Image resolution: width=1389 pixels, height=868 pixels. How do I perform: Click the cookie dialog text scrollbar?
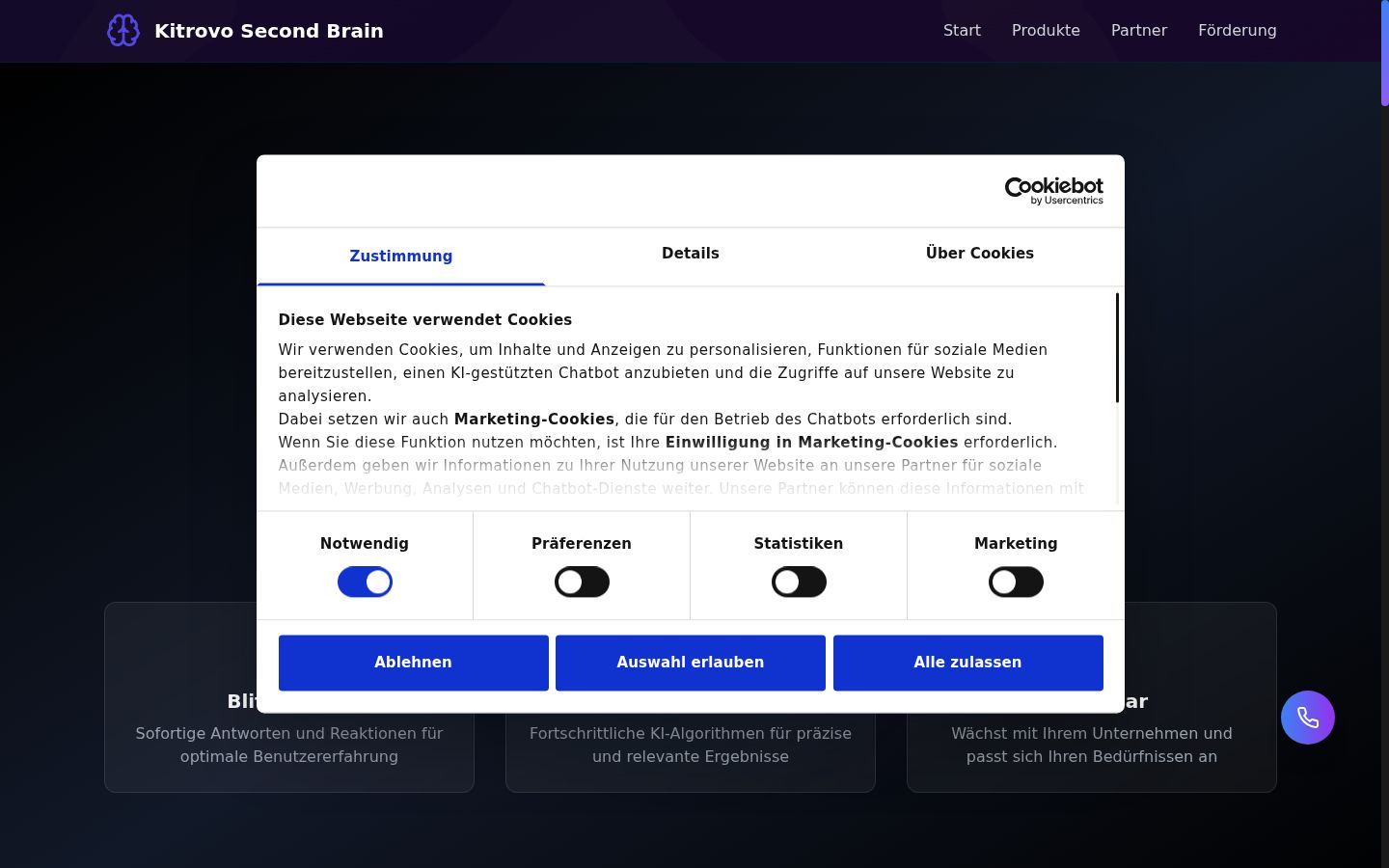tap(1117, 348)
